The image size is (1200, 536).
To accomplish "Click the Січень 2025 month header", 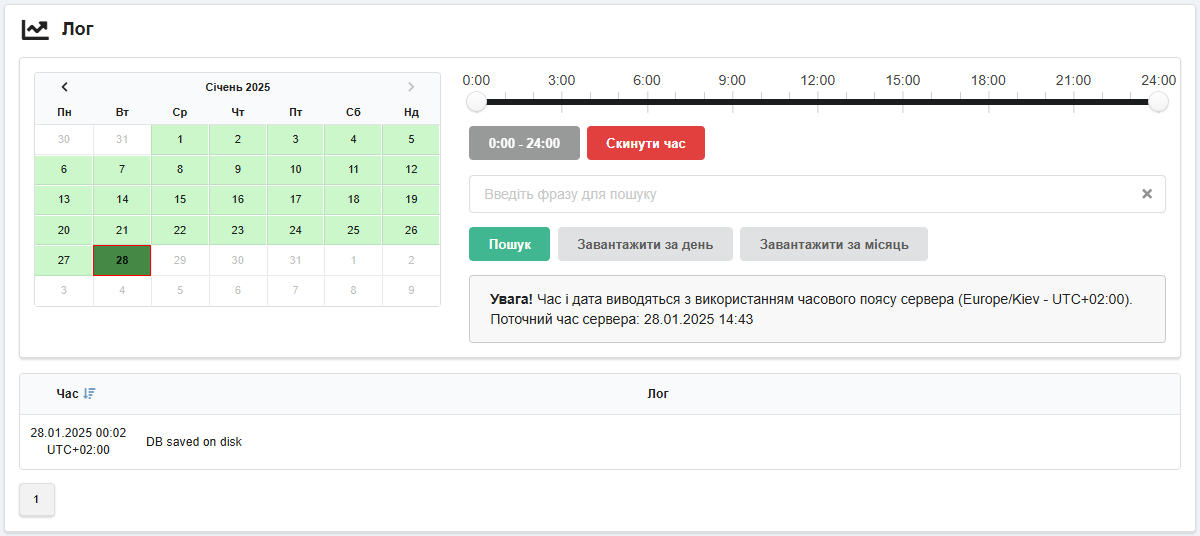I will (x=237, y=87).
